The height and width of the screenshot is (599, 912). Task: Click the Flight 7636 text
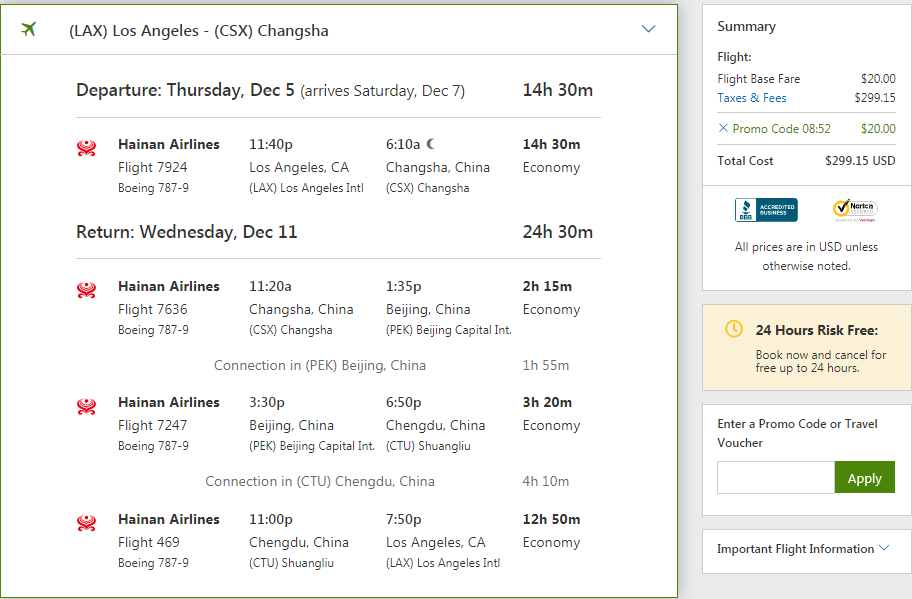(x=152, y=309)
